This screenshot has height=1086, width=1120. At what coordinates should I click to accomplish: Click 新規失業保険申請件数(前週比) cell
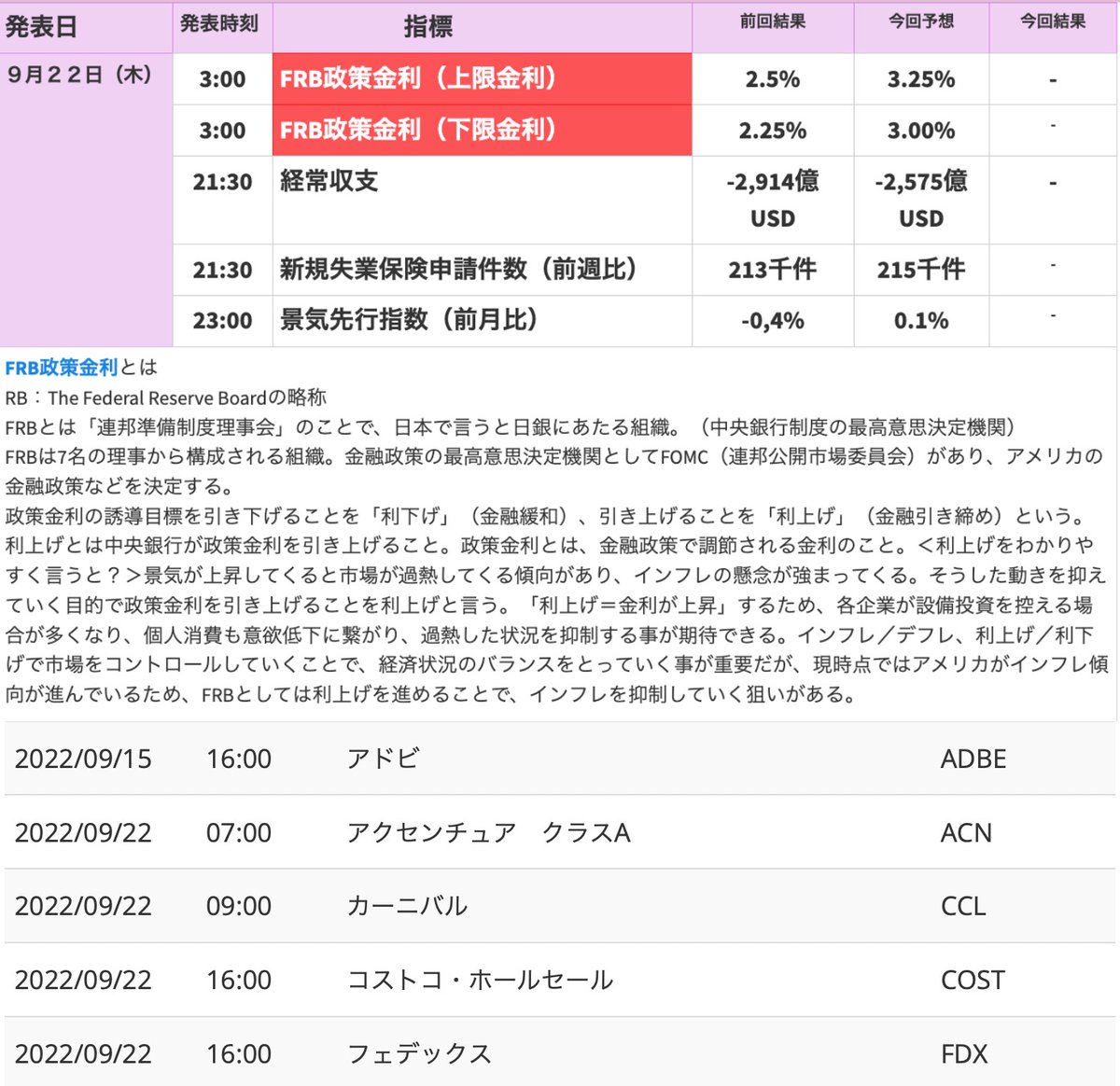(482, 270)
